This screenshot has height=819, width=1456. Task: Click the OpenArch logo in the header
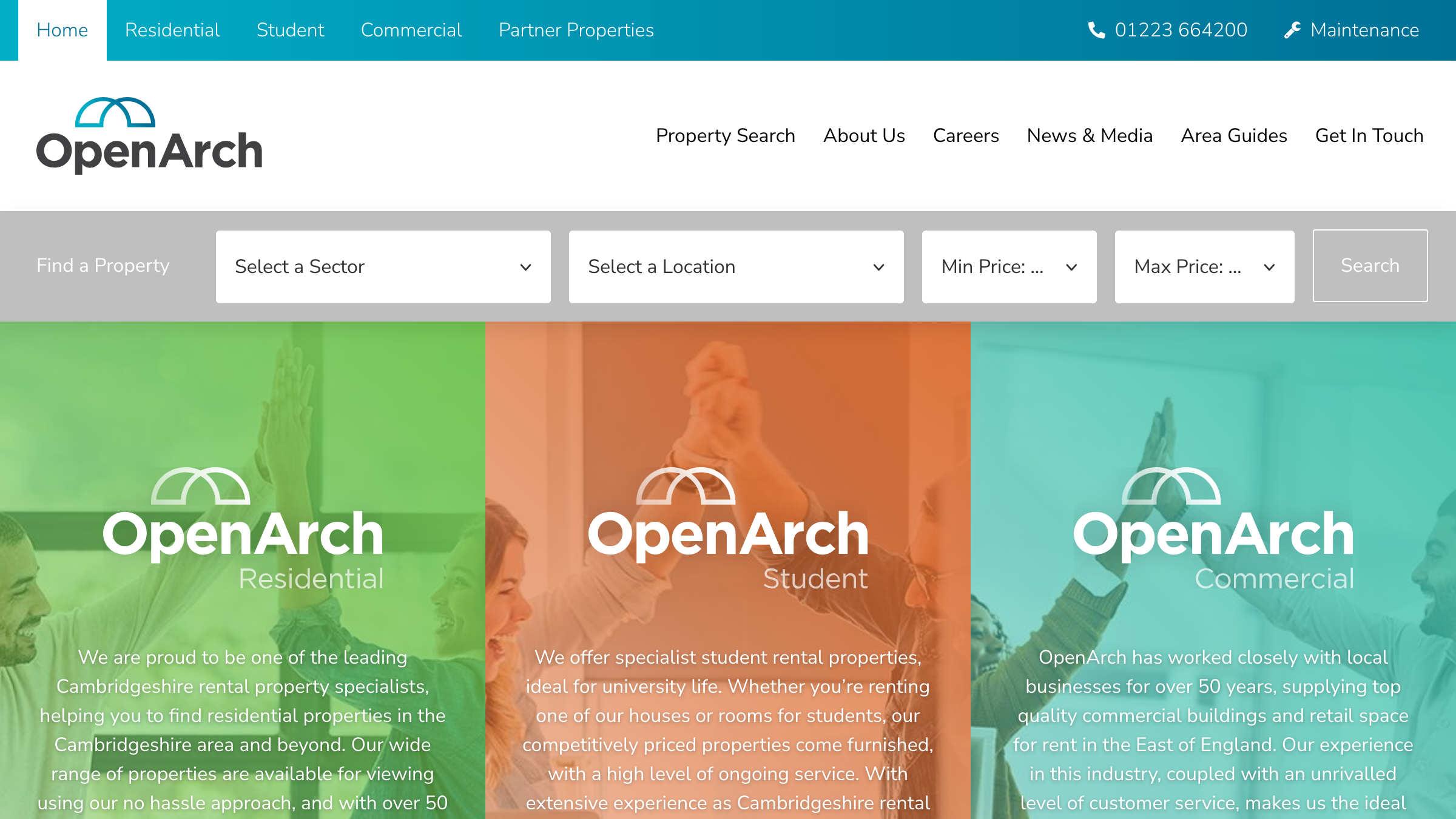pos(149,135)
